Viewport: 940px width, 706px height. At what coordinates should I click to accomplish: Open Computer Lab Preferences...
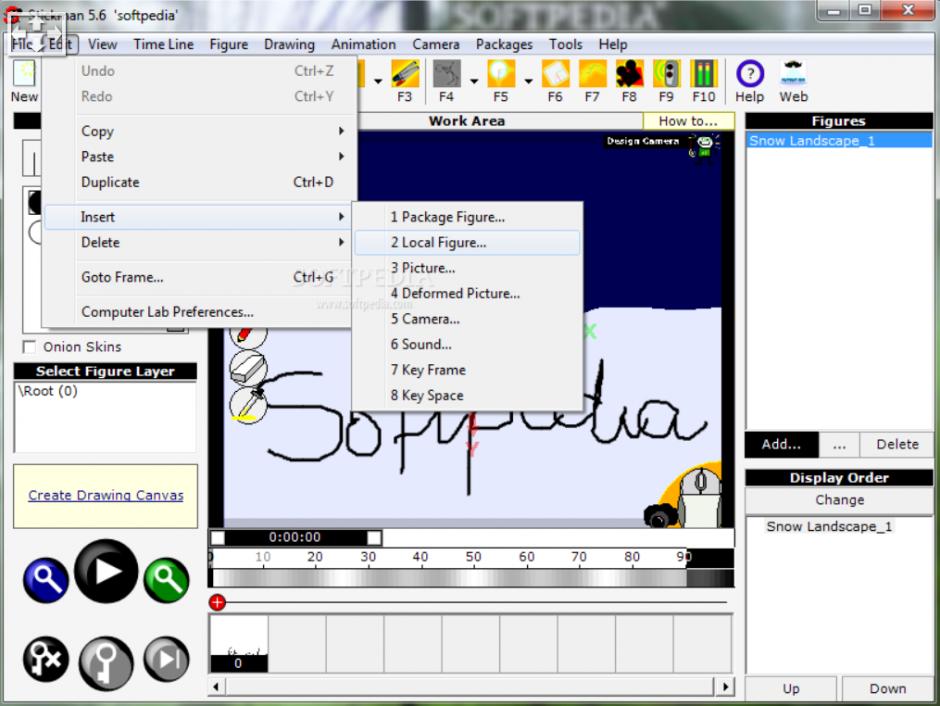coord(198,312)
